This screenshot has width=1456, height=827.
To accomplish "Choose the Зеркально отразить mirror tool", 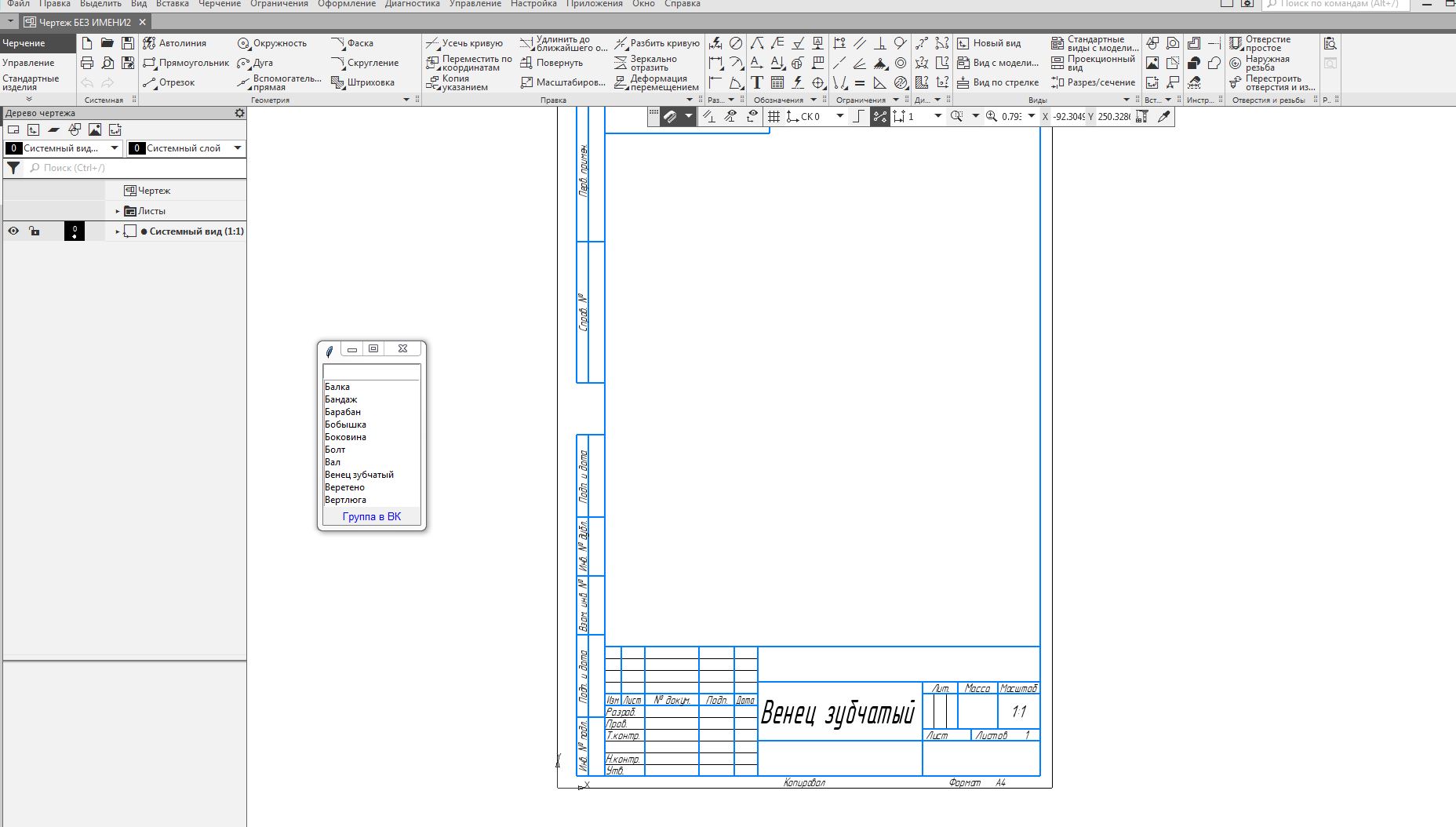I will coord(646,63).
